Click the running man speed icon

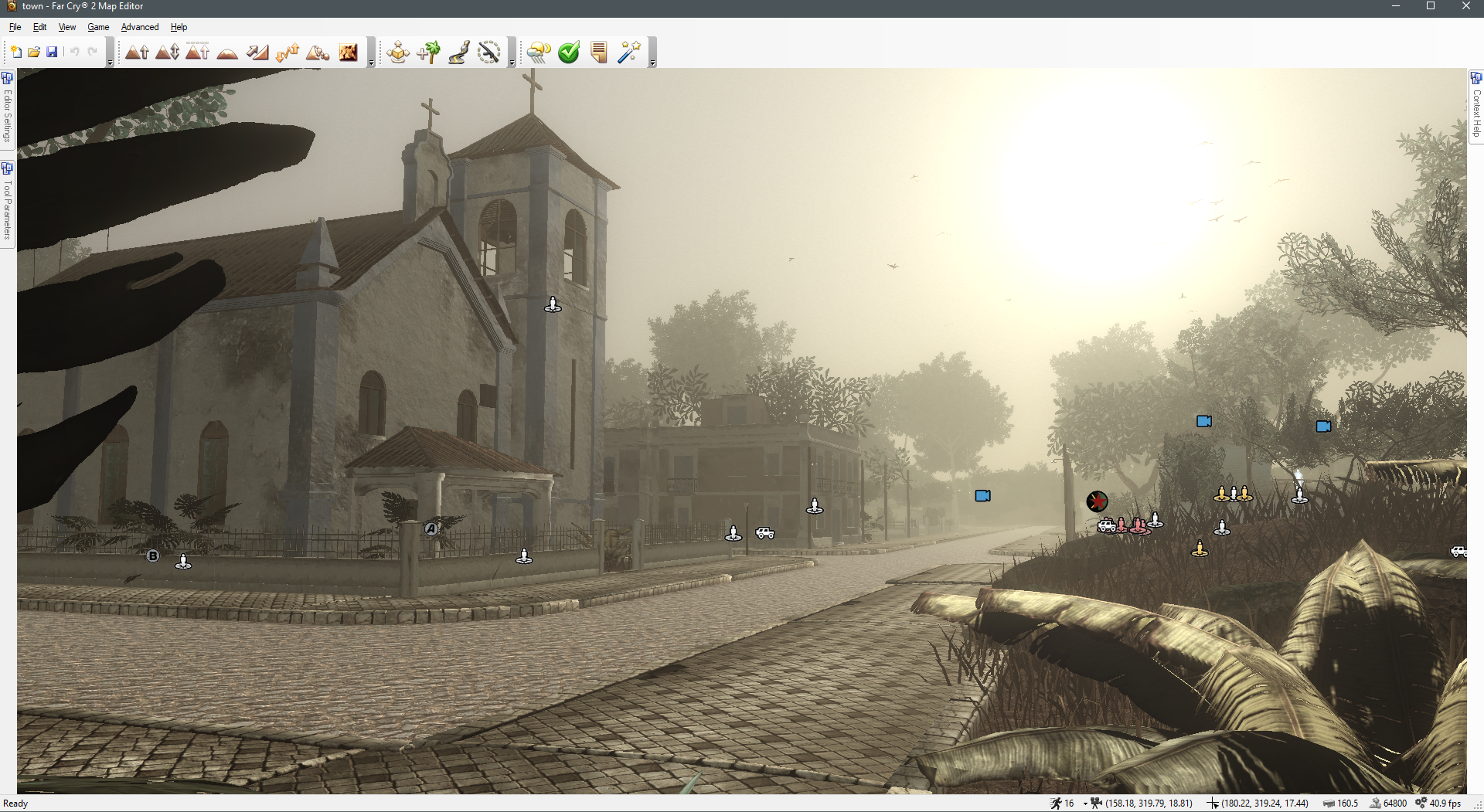point(1056,804)
